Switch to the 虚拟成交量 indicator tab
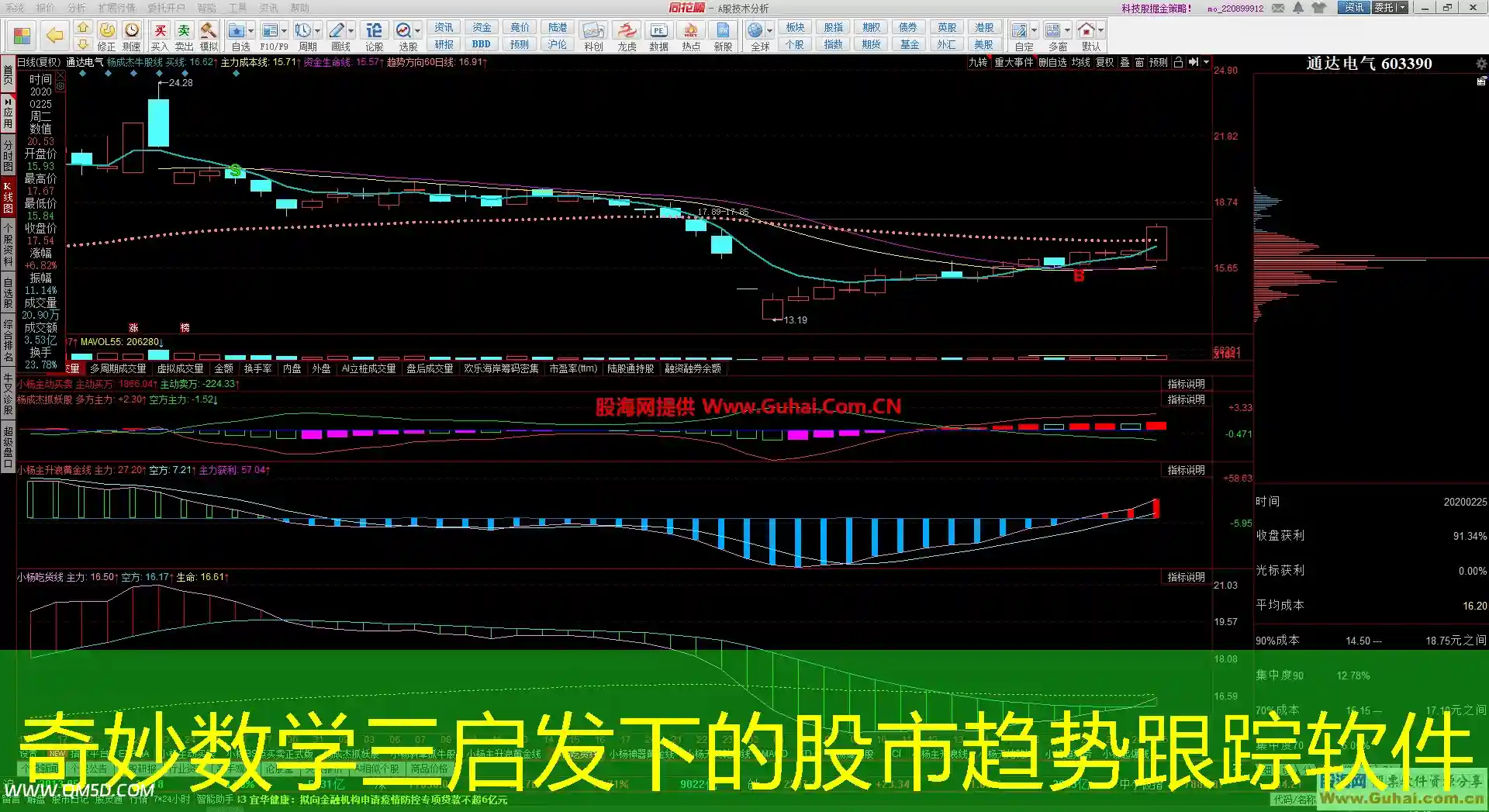Screen dimensions: 1489x812 (180, 368)
